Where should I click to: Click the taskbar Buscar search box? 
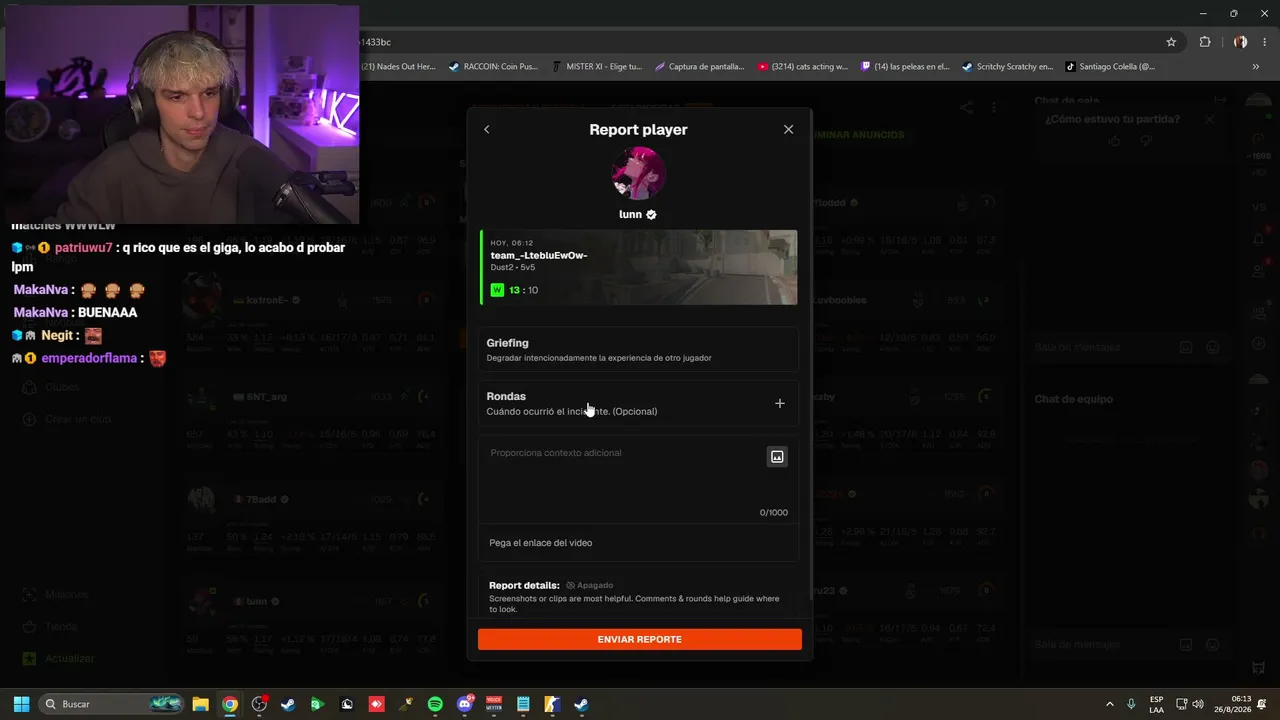pyautogui.click(x=112, y=704)
